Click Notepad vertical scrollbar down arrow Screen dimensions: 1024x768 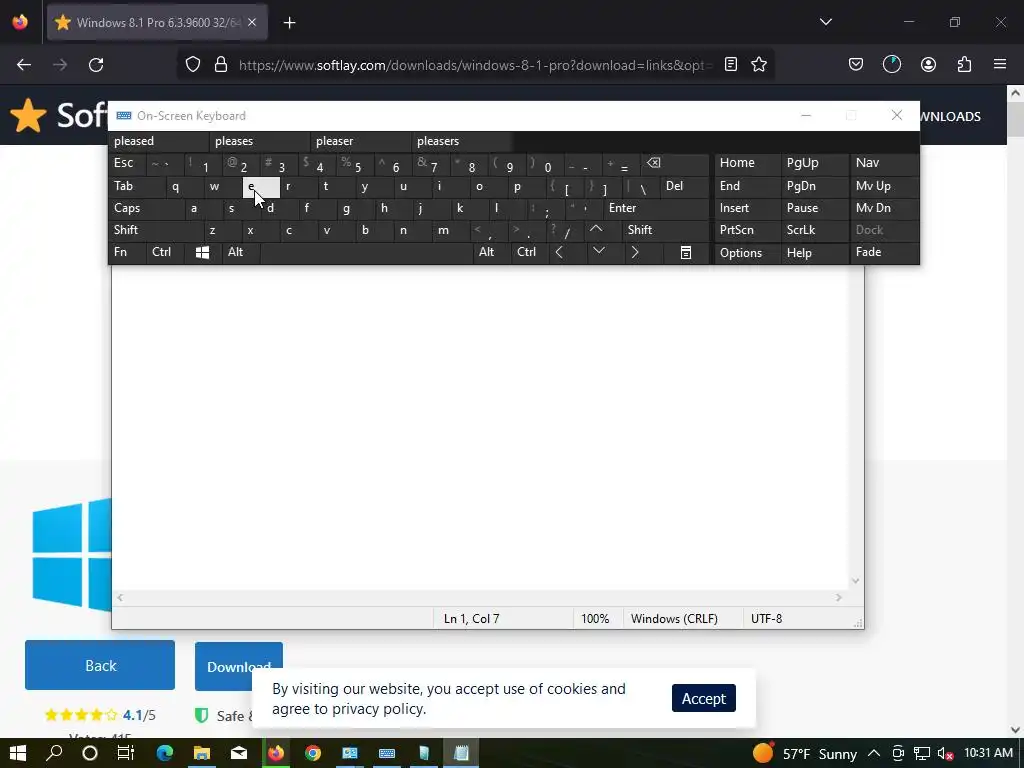856,581
